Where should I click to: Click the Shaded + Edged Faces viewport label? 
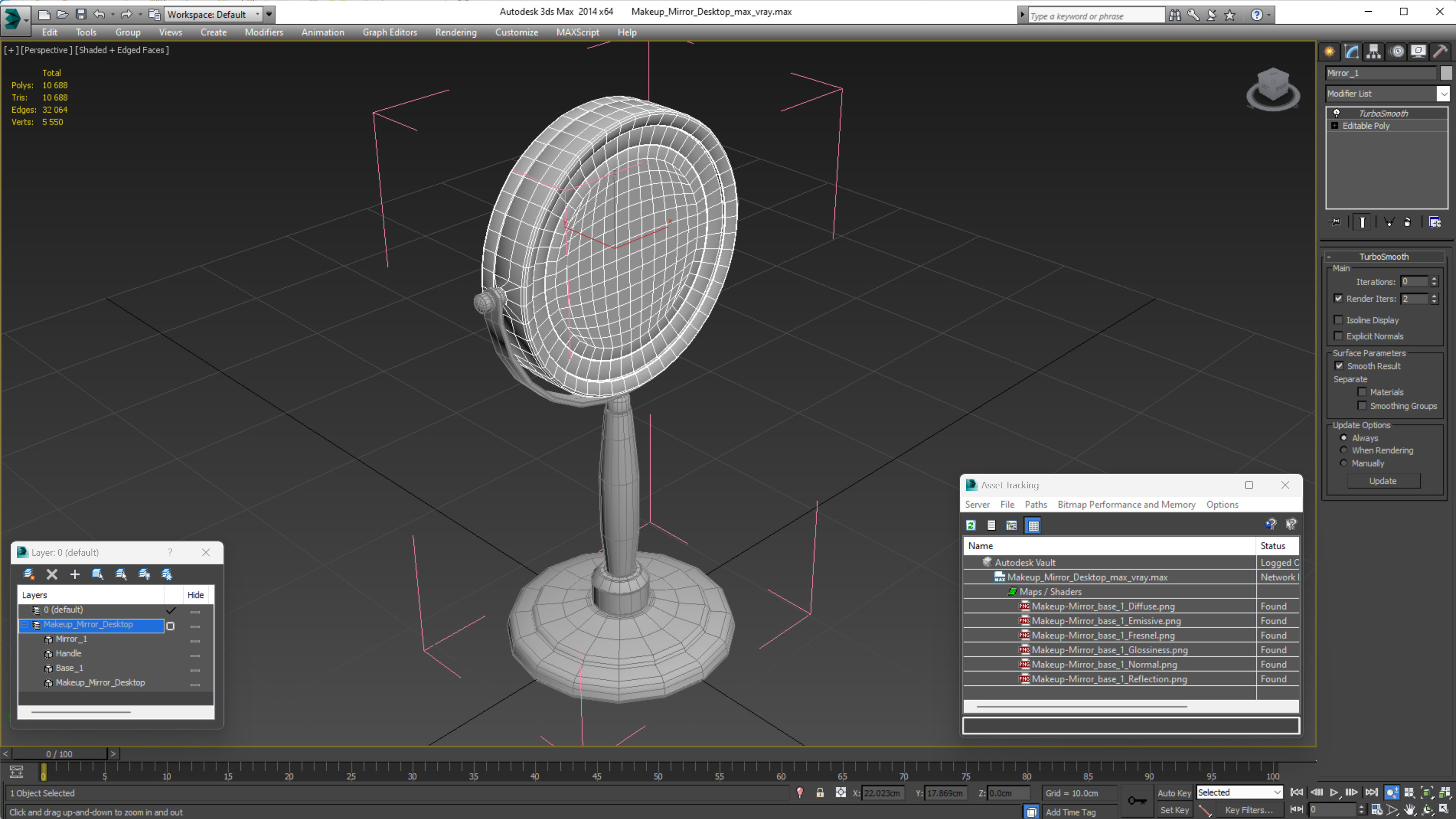[122, 51]
